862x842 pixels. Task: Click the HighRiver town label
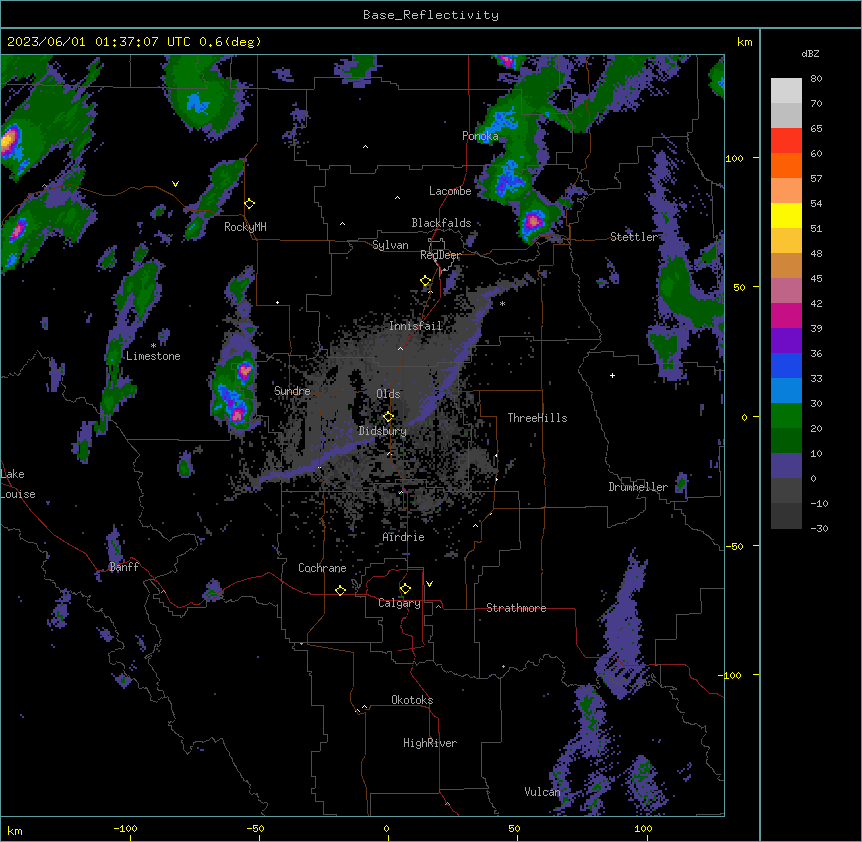430,743
